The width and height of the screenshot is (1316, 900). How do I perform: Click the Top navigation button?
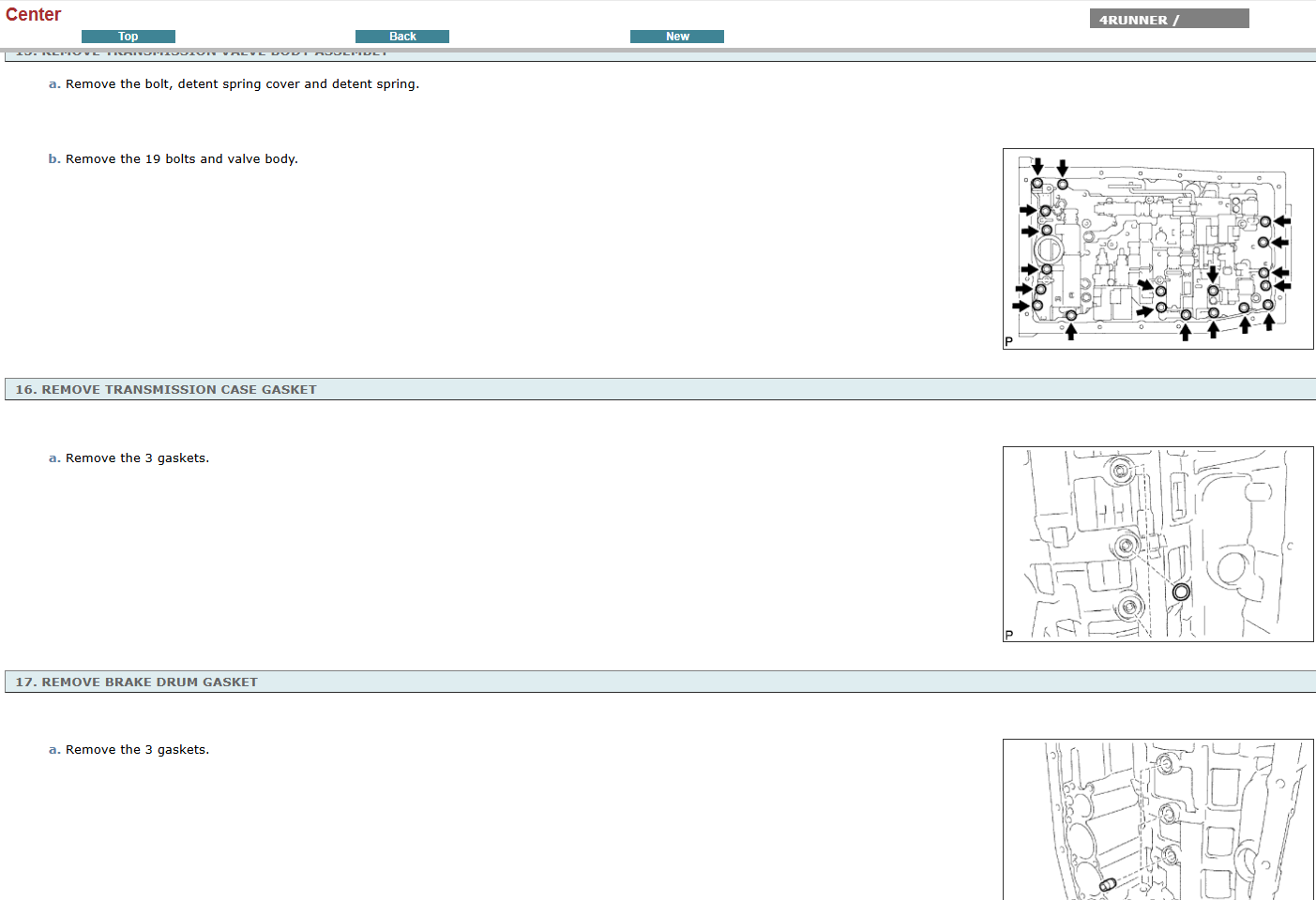click(x=129, y=37)
